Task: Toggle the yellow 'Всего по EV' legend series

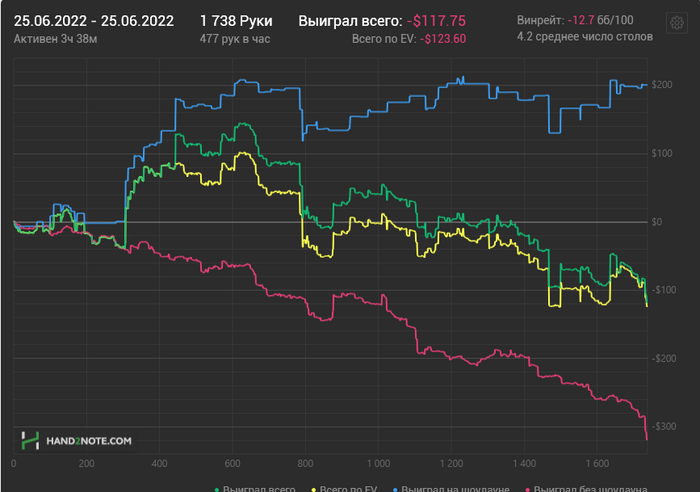Action: [344, 488]
